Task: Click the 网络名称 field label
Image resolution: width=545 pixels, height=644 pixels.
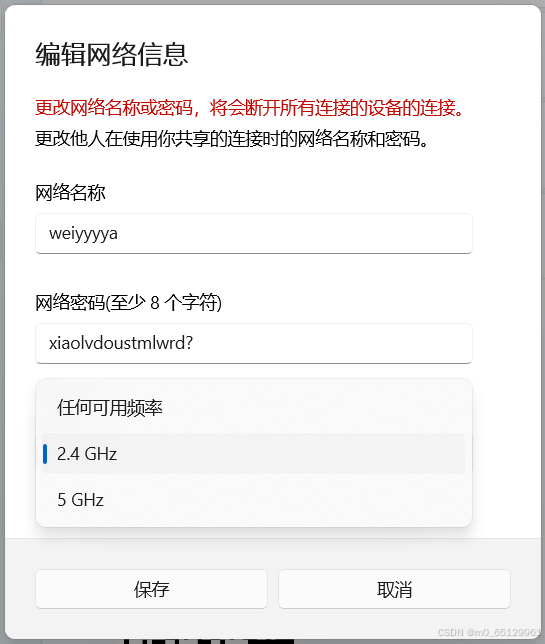Action: pyautogui.click(x=70, y=193)
